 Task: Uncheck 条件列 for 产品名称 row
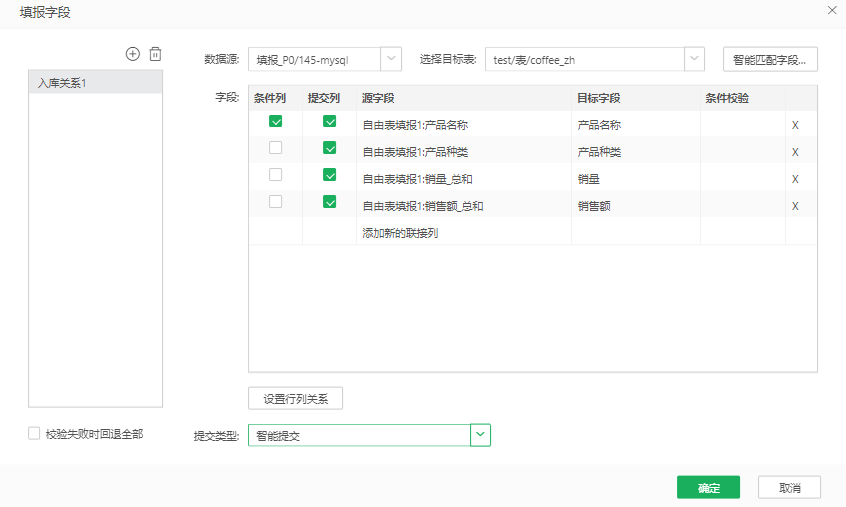(275, 122)
